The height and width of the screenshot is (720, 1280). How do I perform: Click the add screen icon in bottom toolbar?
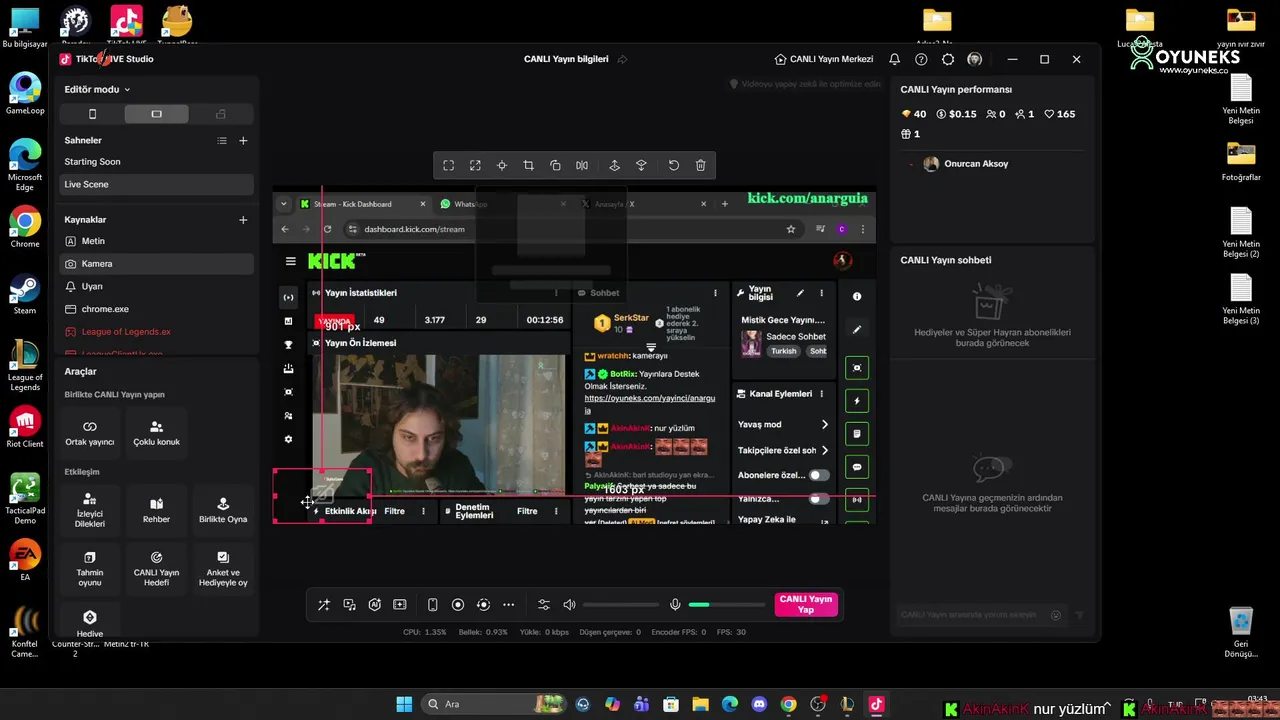[400, 605]
